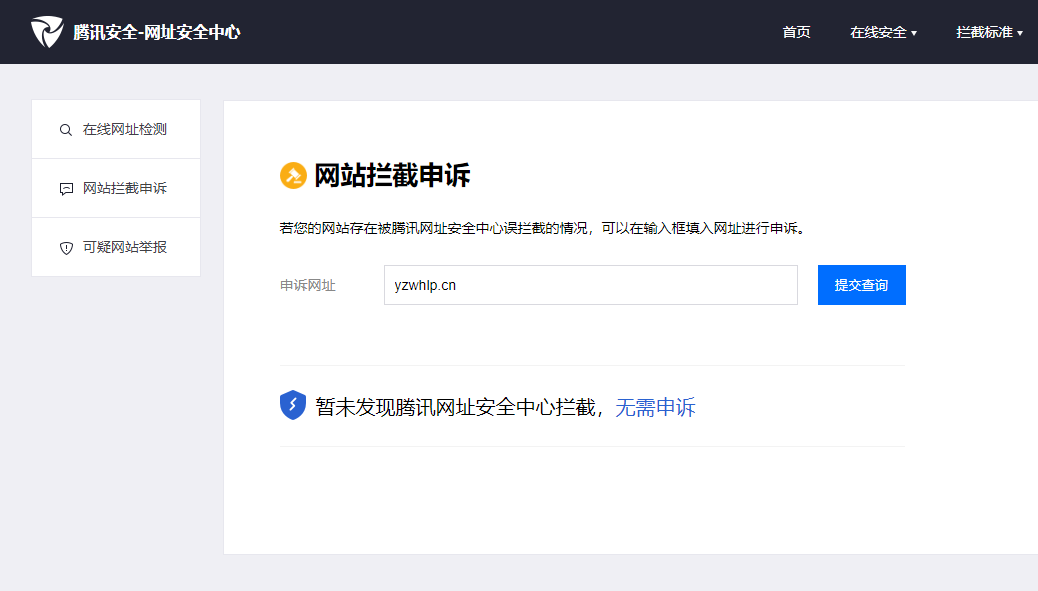
Task: Open the 可疑网站举报 sidebar item
Action: [x=116, y=247]
